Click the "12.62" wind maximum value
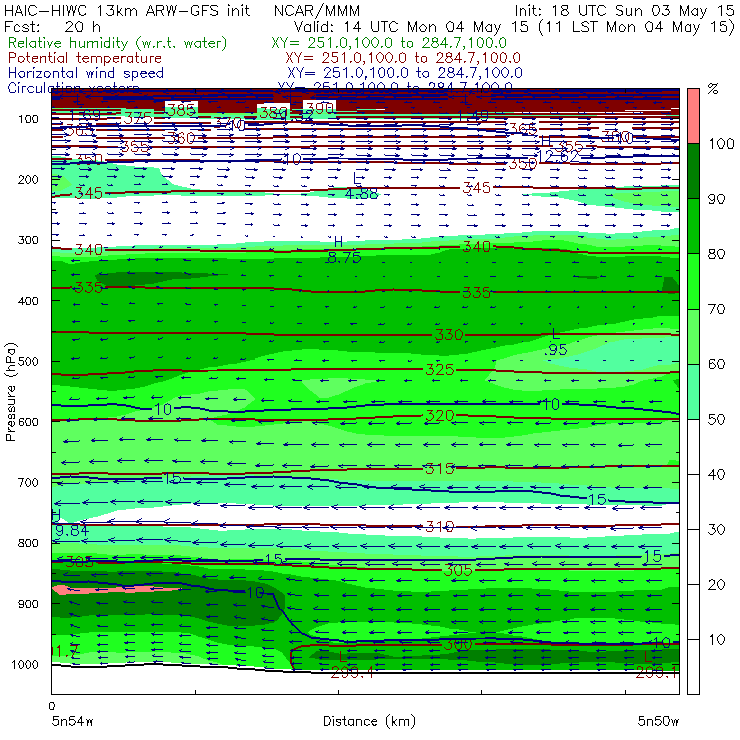Image resolution: width=740 pixels, height=740 pixels. (x=558, y=157)
